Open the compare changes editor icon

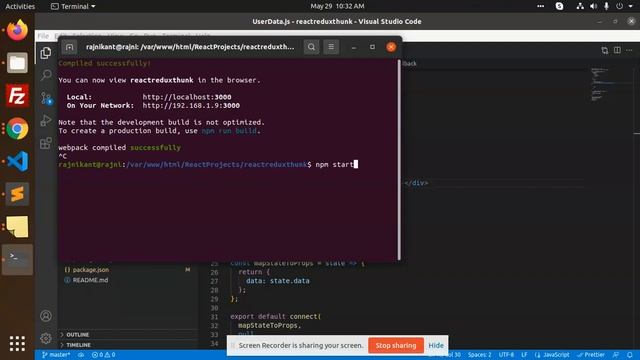pyautogui.click(x=604, y=50)
